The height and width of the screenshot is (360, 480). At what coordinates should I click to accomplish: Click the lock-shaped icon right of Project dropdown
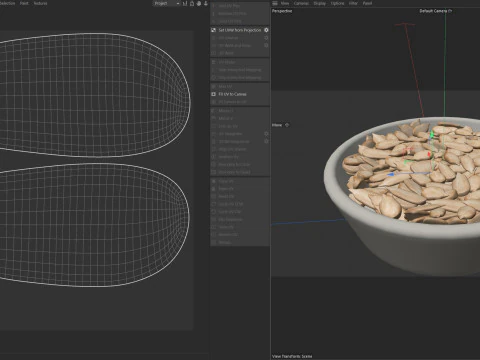[192, 3]
